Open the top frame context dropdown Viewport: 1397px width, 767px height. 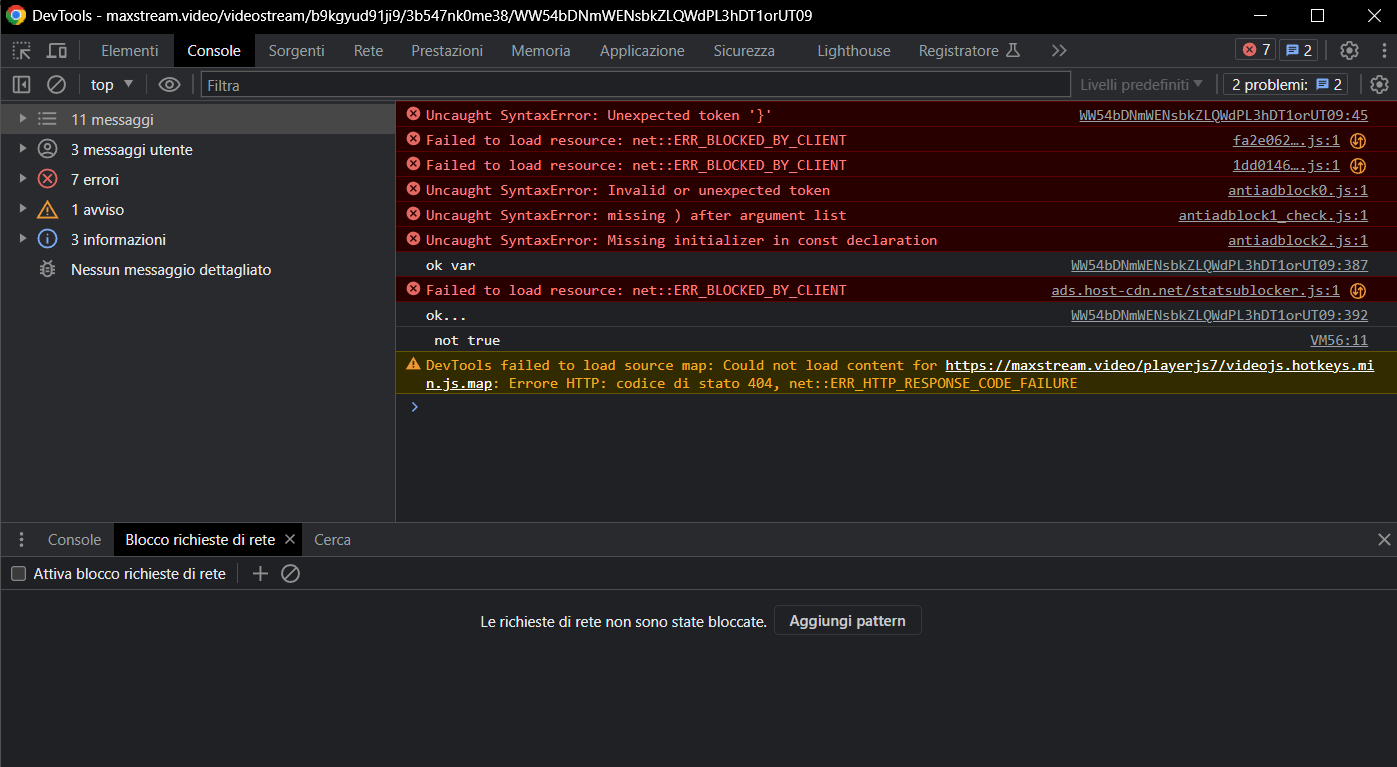click(x=111, y=85)
